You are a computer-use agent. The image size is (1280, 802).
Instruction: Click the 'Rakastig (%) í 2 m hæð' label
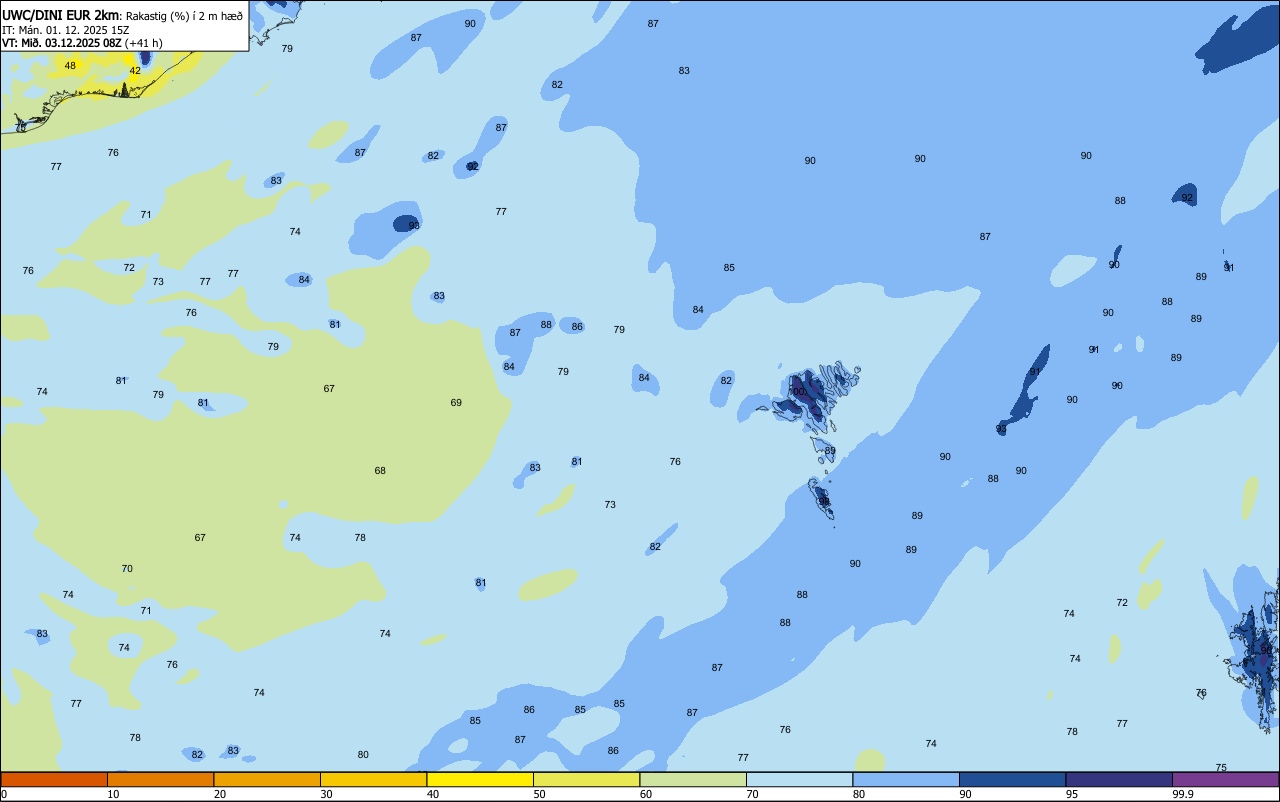pos(184,15)
